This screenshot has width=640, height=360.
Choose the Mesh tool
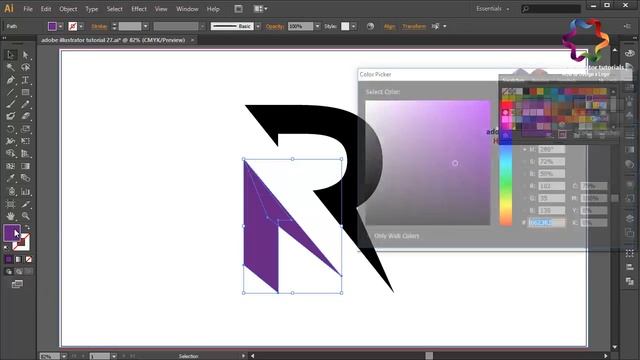pos(11,166)
